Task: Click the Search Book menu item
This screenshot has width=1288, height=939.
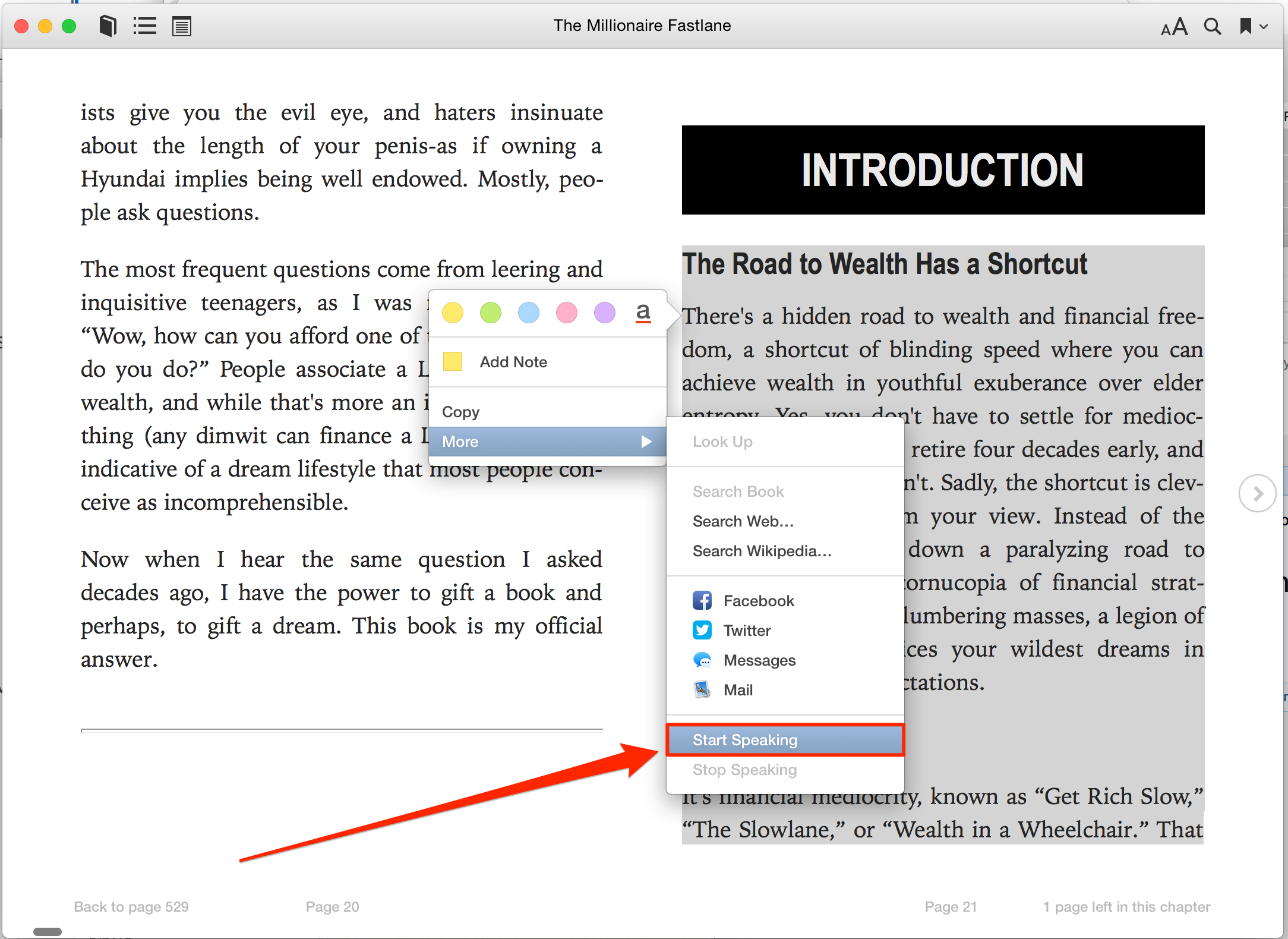Action: click(785, 491)
